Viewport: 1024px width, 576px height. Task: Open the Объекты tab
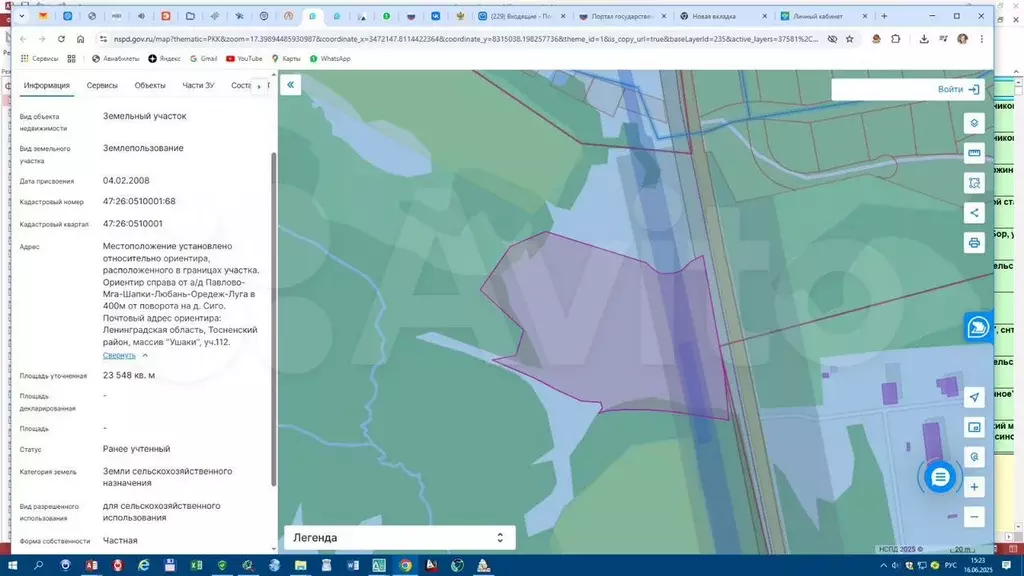pyautogui.click(x=150, y=86)
